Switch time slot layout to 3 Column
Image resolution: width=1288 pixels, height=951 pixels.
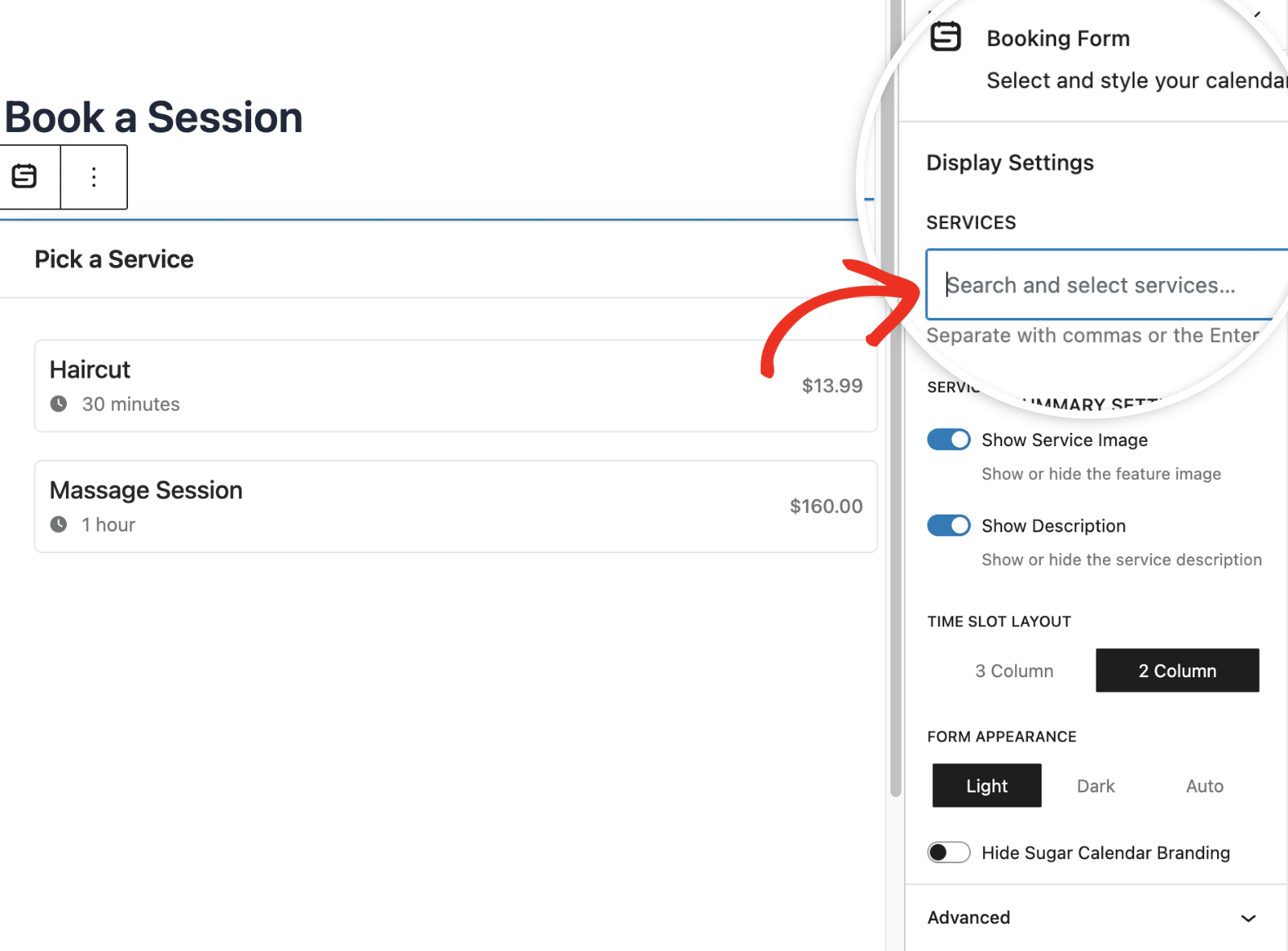(1013, 670)
